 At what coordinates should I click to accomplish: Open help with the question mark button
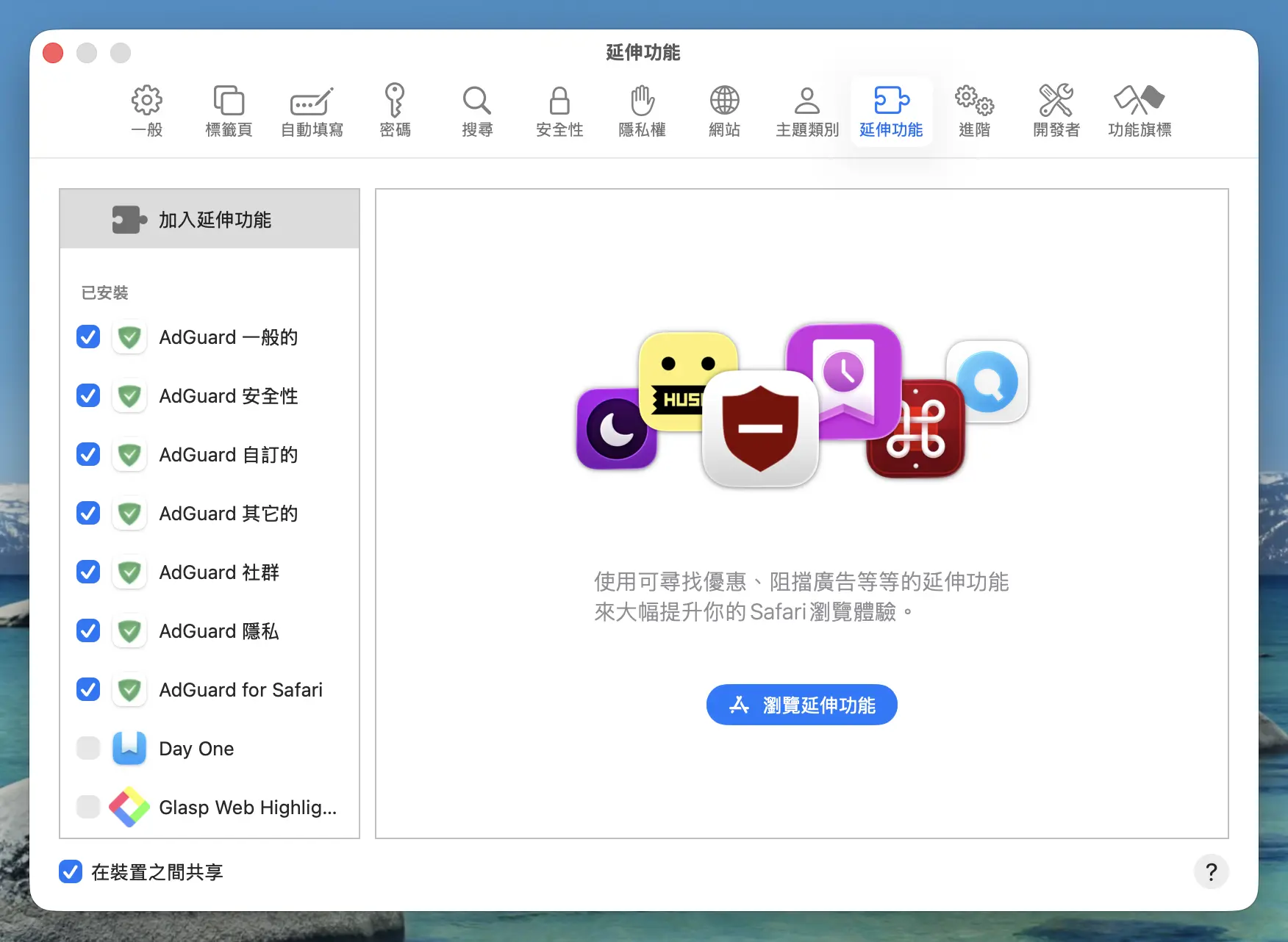click(x=1211, y=871)
